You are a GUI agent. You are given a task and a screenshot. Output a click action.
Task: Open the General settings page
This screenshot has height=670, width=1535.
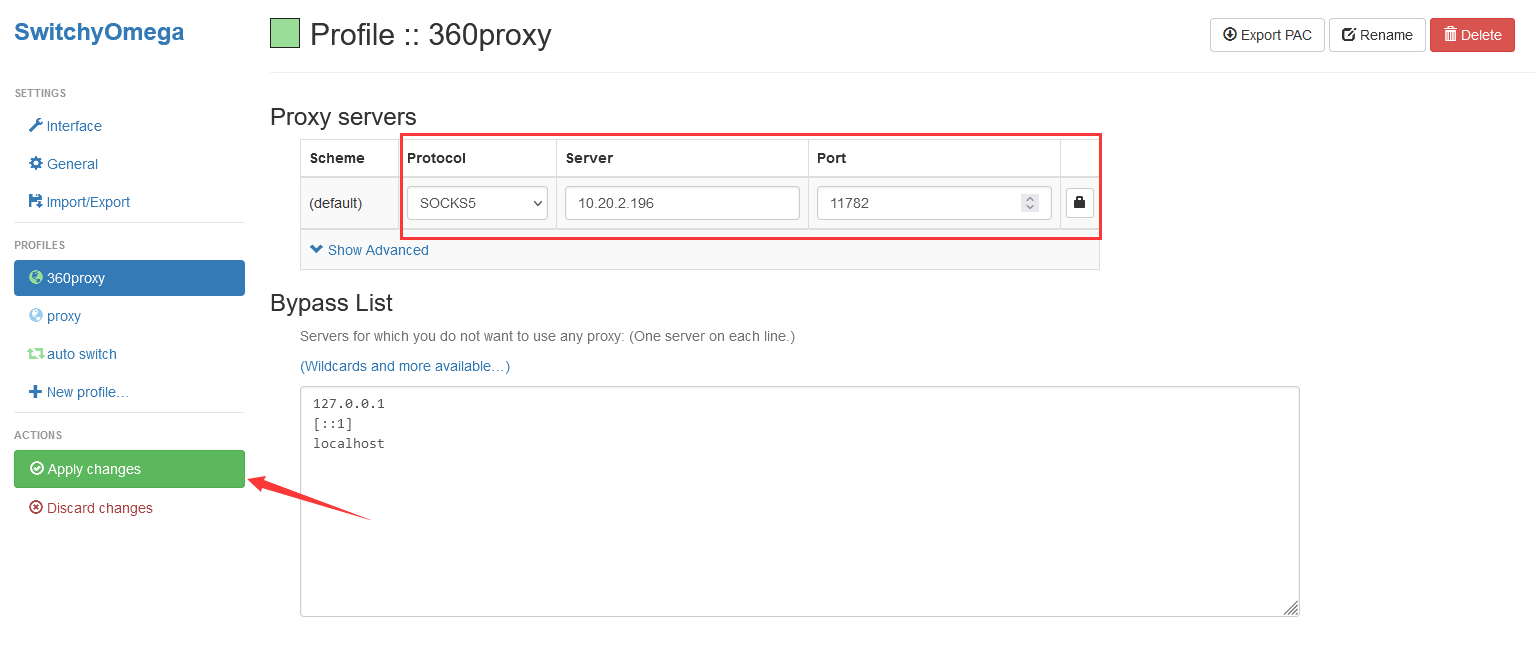coord(63,164)
